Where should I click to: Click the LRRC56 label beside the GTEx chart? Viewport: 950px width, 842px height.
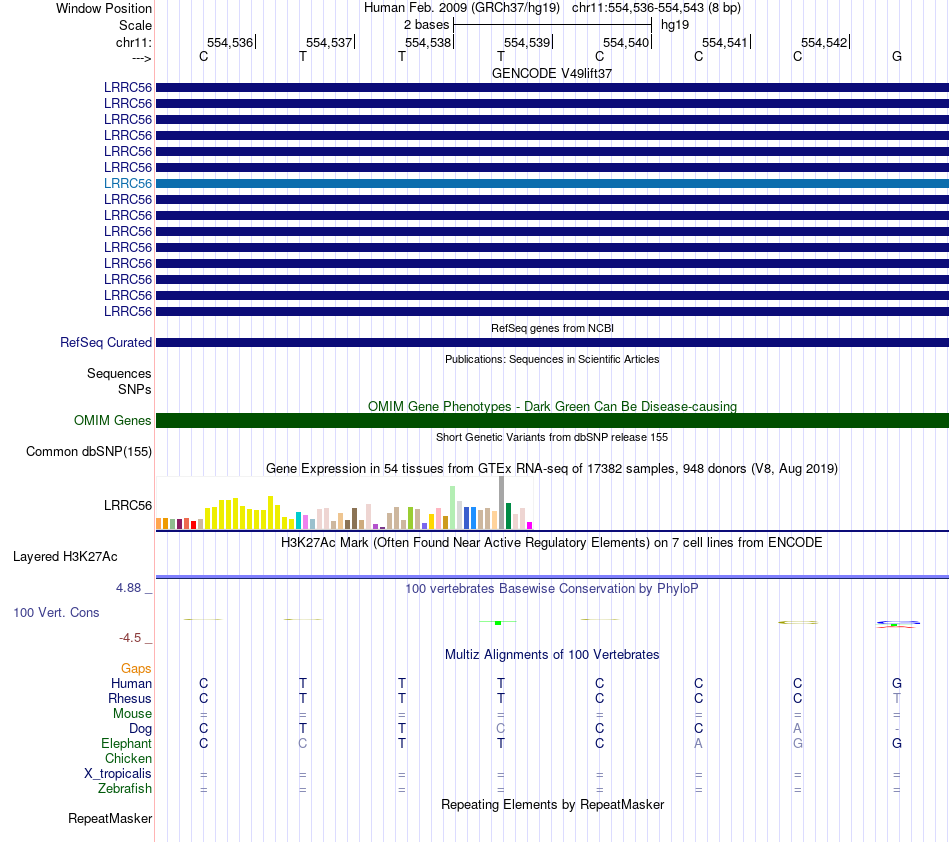click(x=128, y=505)
